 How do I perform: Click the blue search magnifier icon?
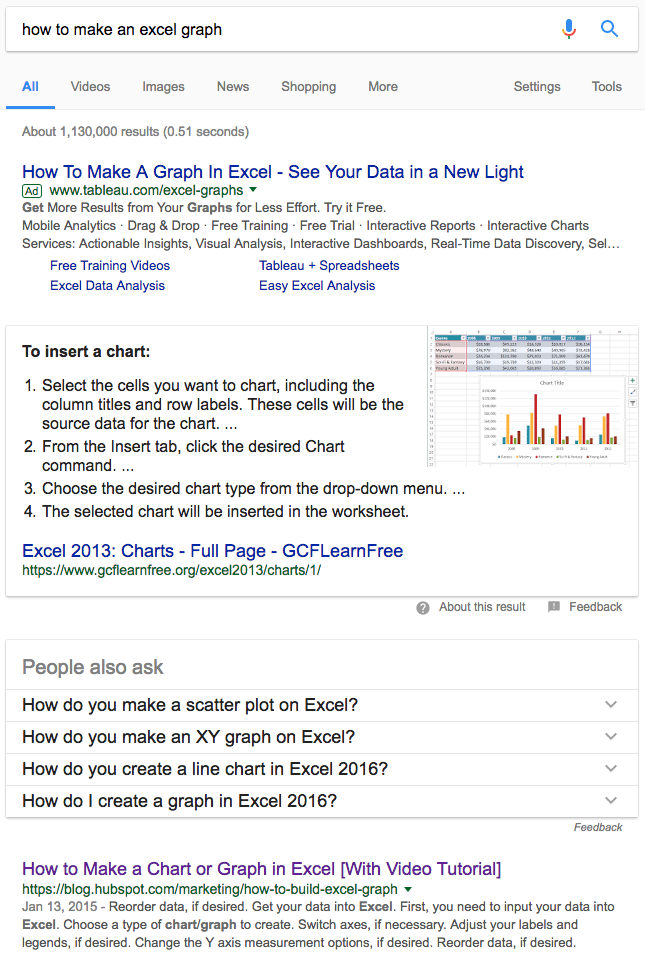(x=609, y=29)
